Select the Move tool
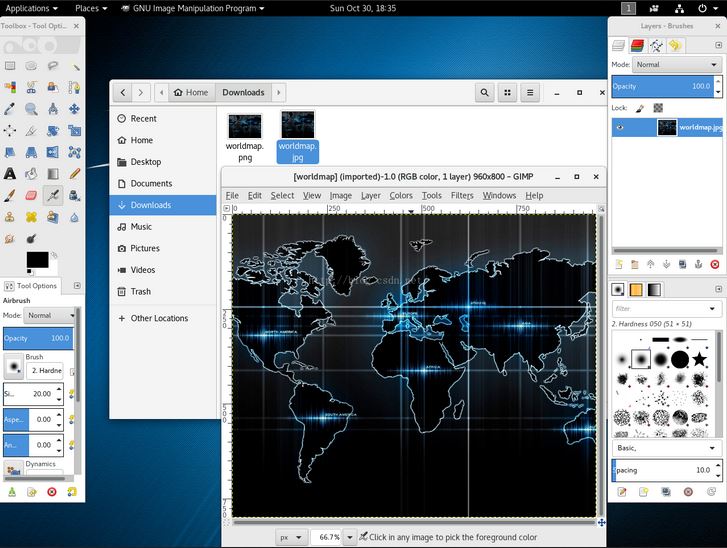Screen dimensions: 727x548 point(74,109)
